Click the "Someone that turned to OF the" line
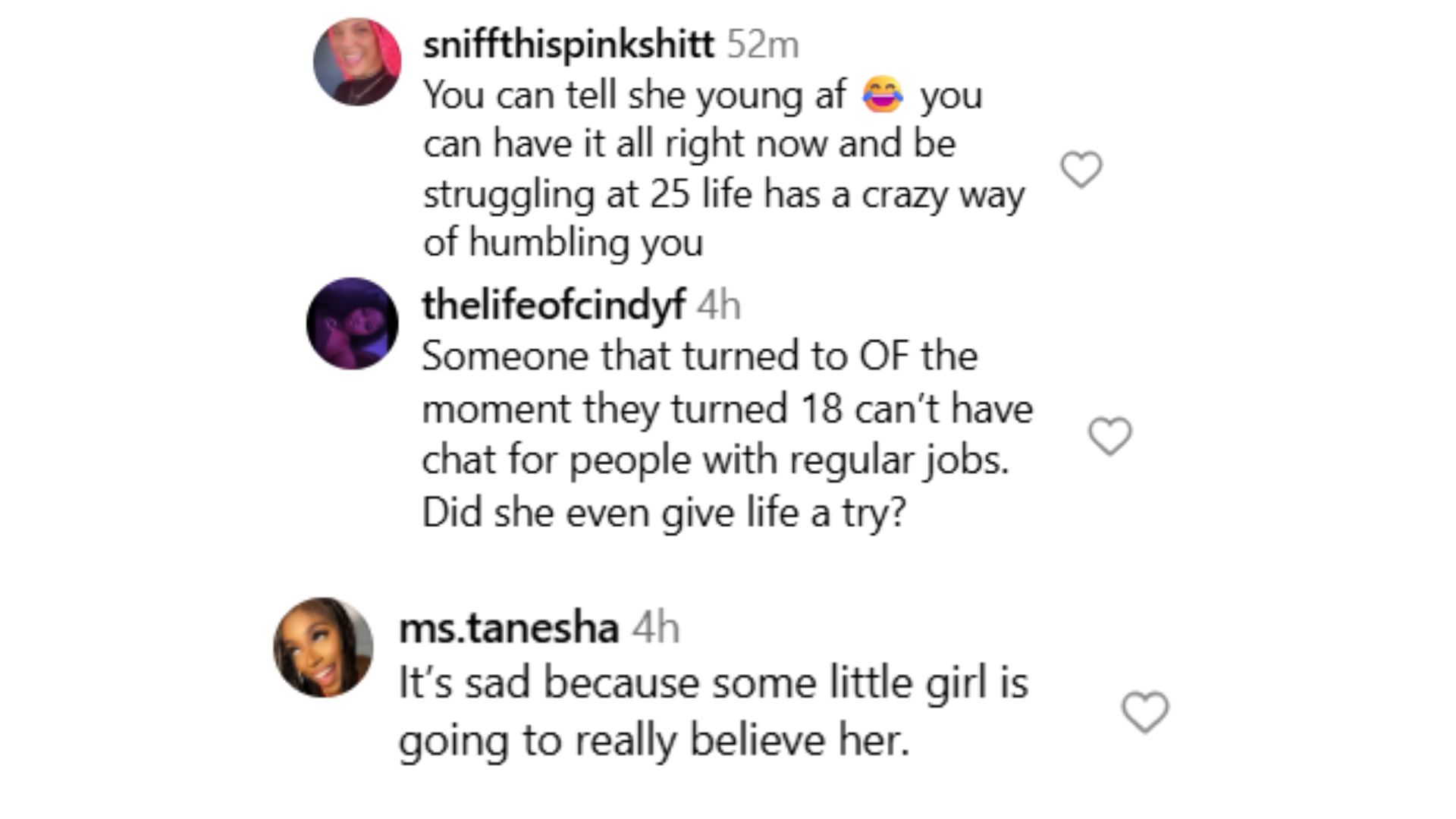This screenshot has height=819, width=1456. click(x=699, y=356)
